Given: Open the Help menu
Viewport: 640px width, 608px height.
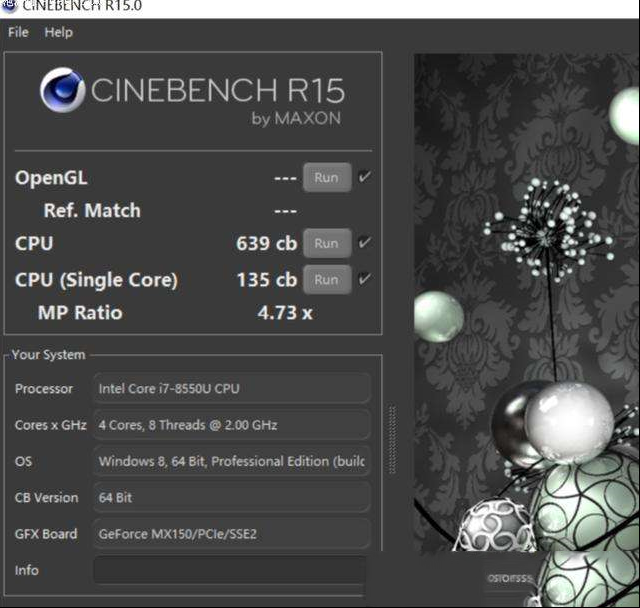Looking at the screenshot, I should [59, 32].
